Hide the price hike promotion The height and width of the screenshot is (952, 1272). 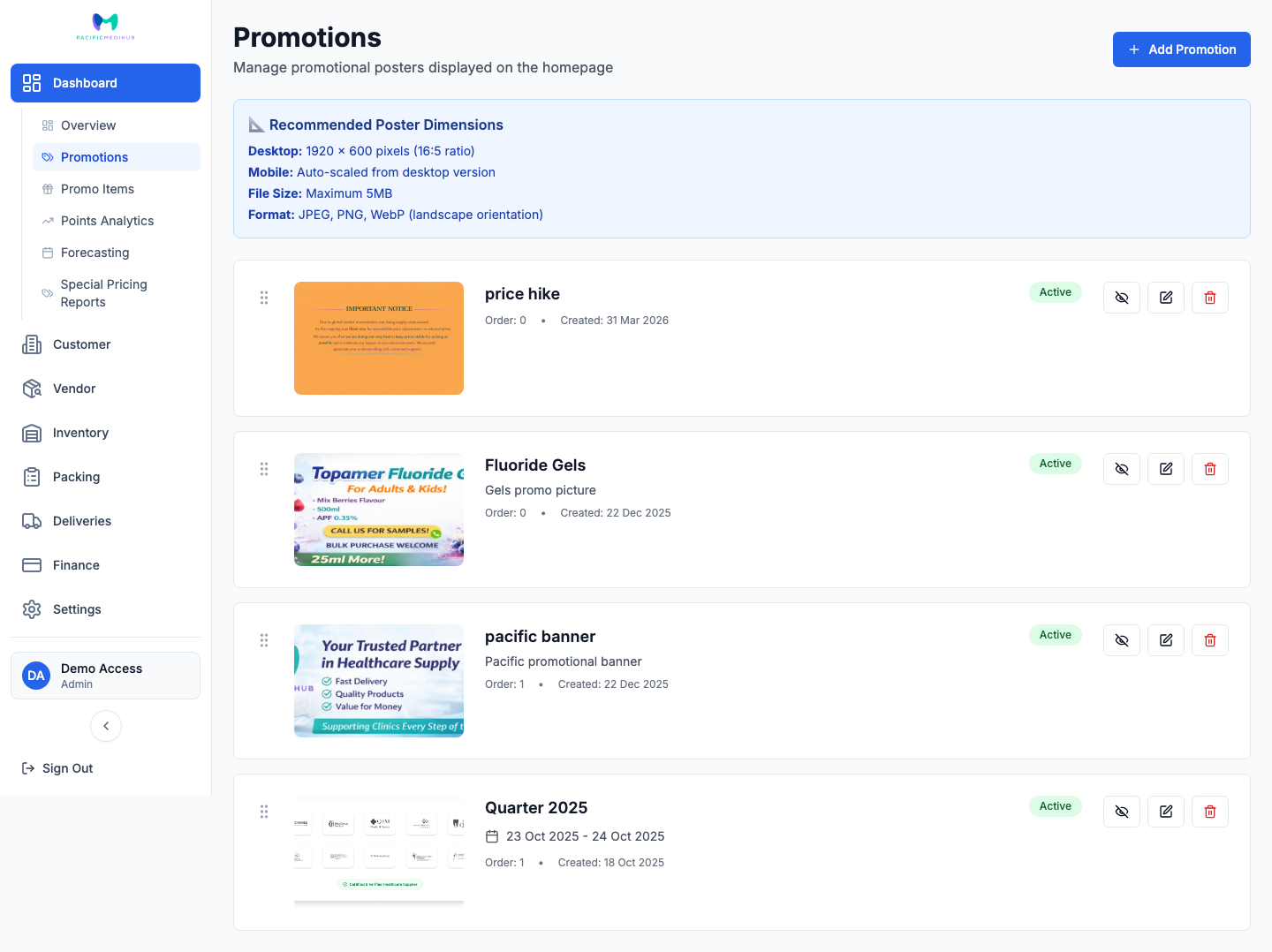click(x=1122, y=298)
